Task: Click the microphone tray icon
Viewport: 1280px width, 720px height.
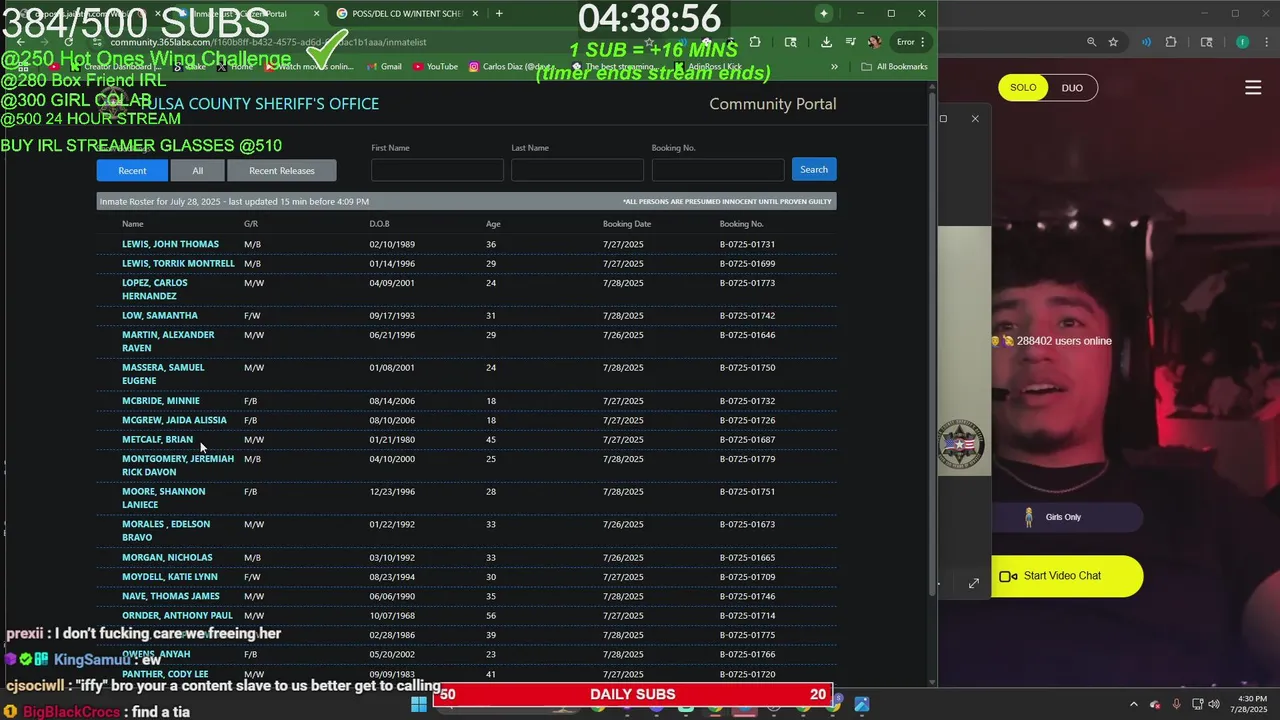Action: 1177,704
